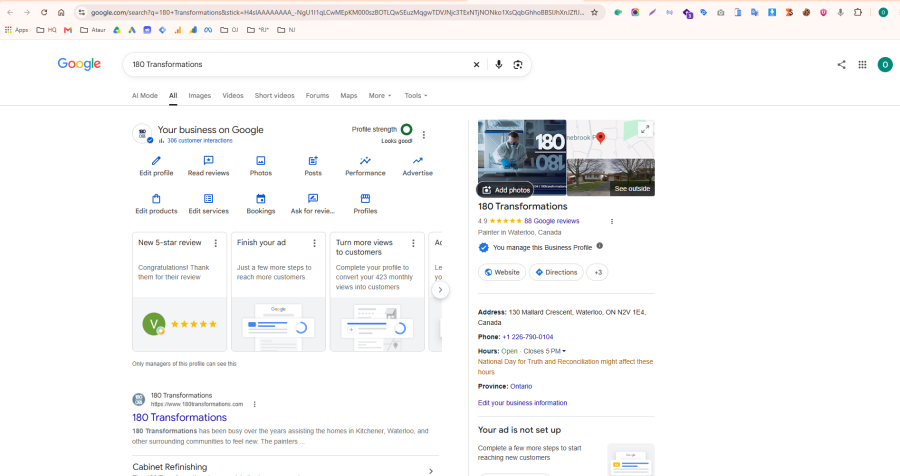Click the Website button
The image size is (900, 476).
[x=502, y=272]
